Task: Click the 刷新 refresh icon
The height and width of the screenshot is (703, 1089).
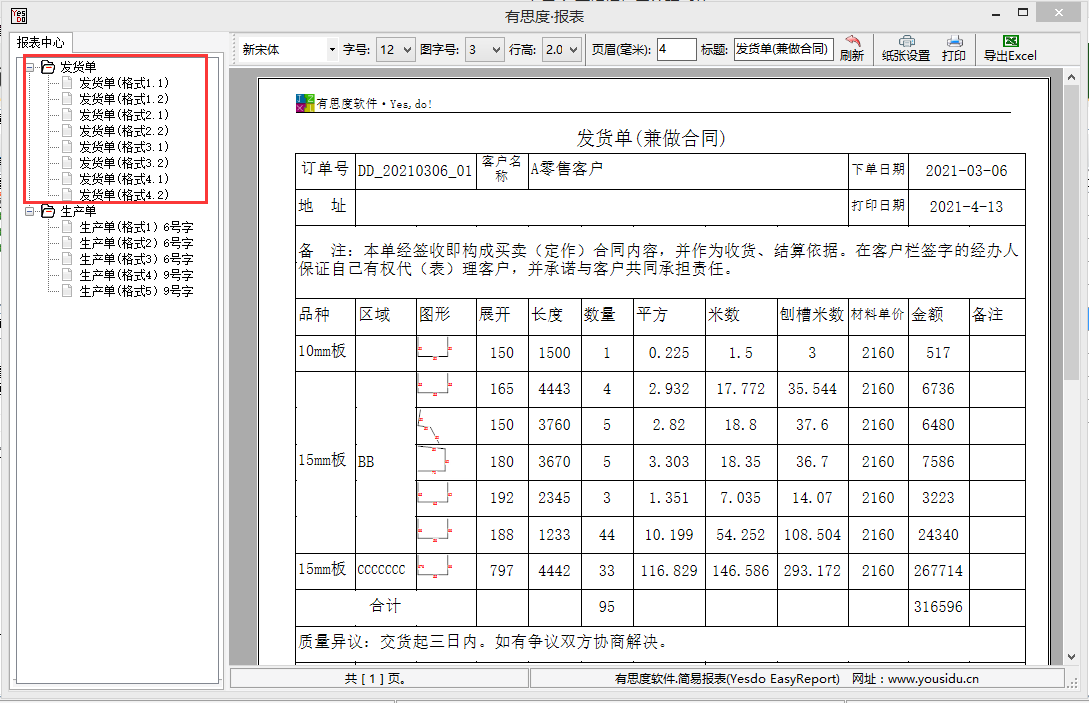Action: coord(852,42)
